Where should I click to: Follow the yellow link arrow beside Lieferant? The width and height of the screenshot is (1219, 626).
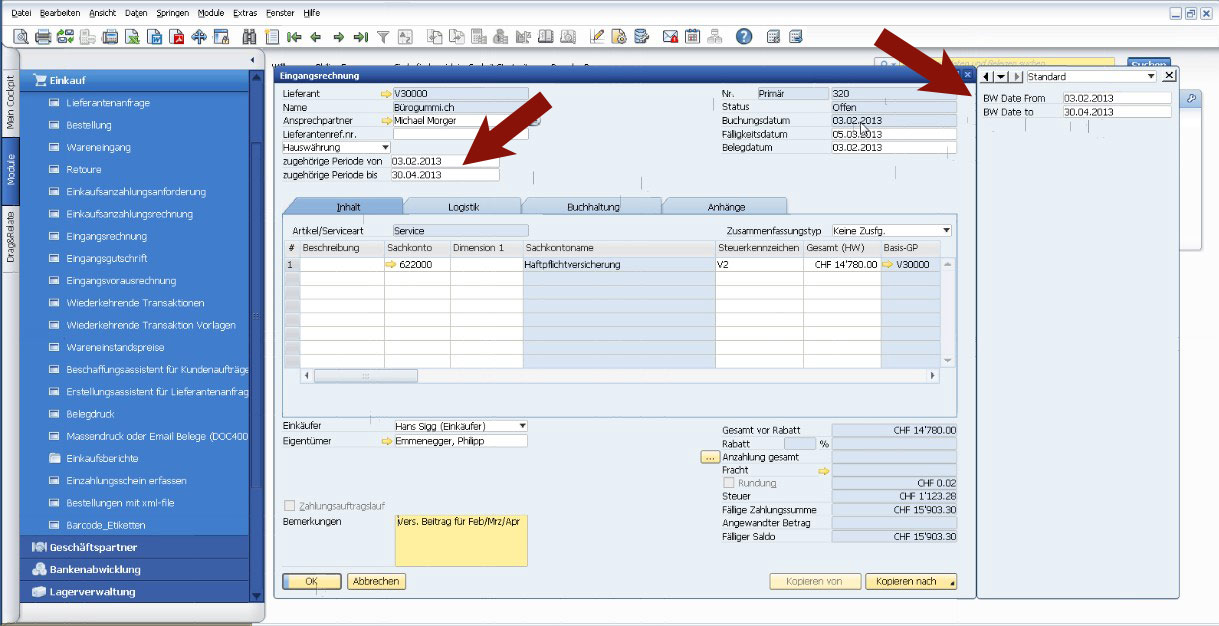pyautogui.click(x=386, y=93)
